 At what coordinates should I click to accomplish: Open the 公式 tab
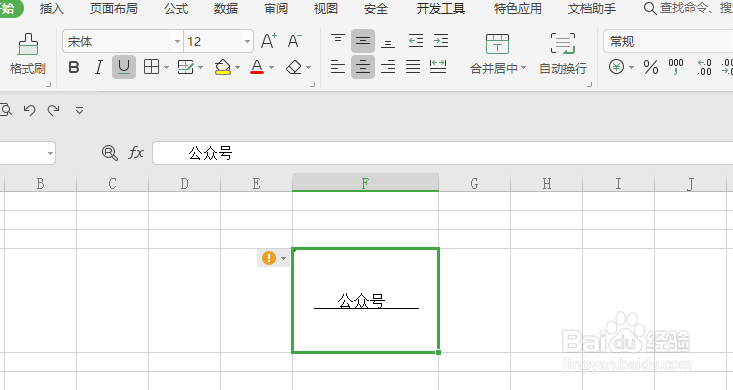coord(176,8)
